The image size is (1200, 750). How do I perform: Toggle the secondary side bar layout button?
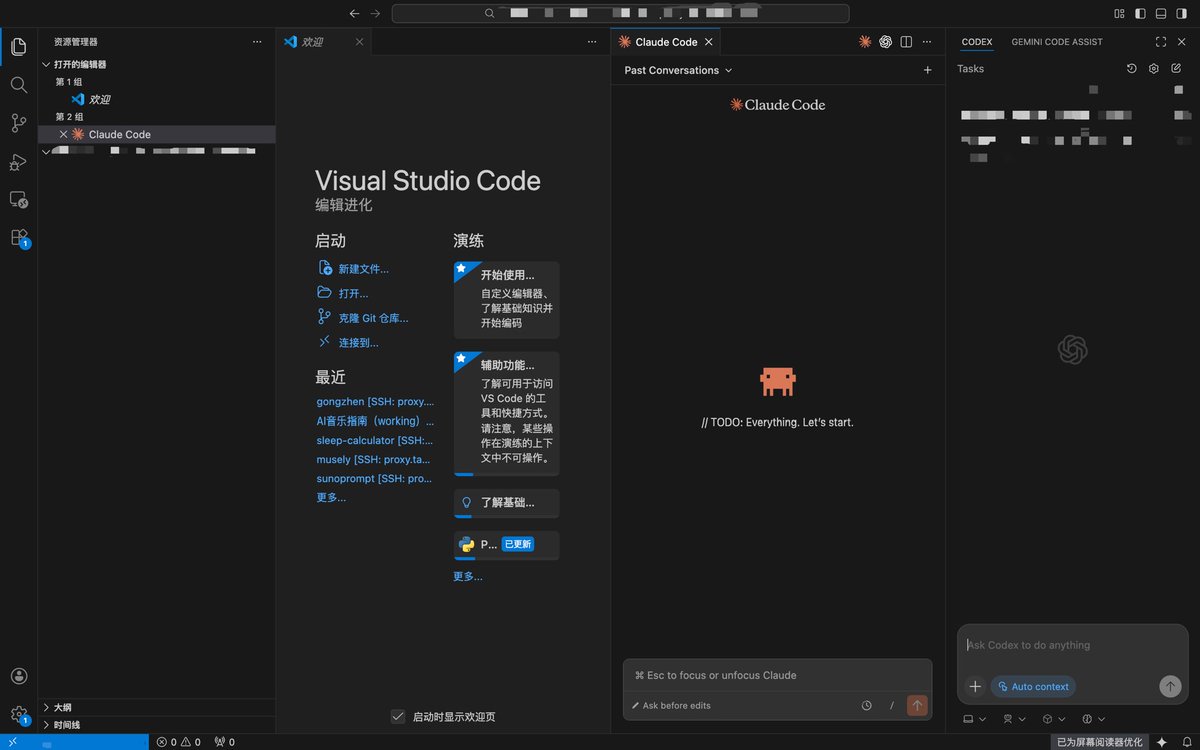[1182, 13]
